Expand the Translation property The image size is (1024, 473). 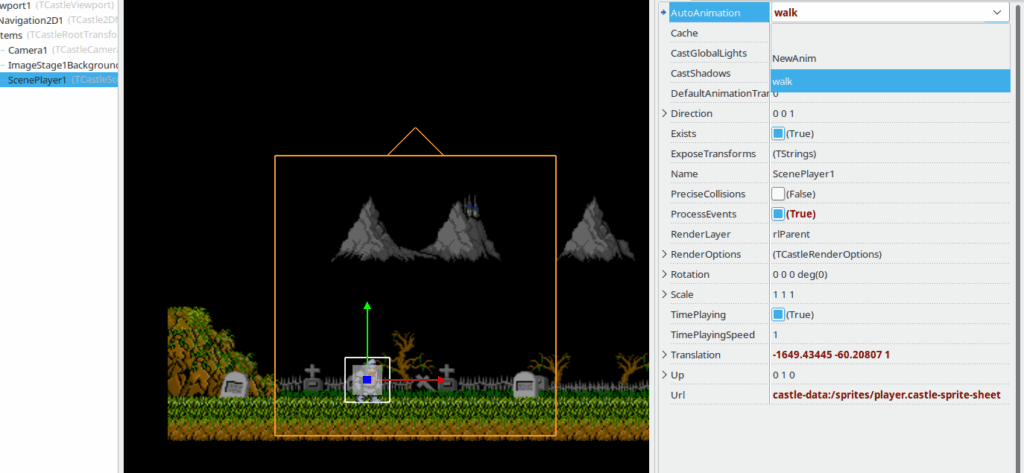tap(664, 355)
